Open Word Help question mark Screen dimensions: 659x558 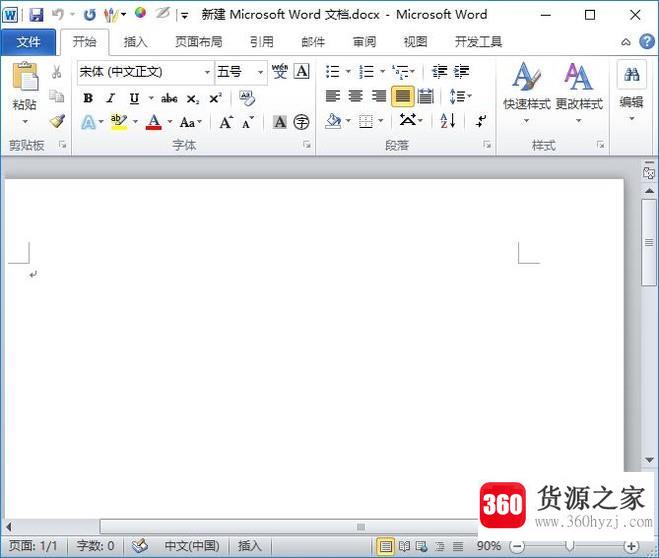(x=647, y=42)
